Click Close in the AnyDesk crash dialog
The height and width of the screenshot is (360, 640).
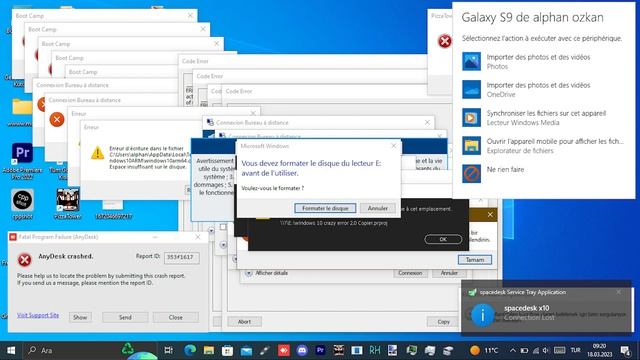click(176, 317)
